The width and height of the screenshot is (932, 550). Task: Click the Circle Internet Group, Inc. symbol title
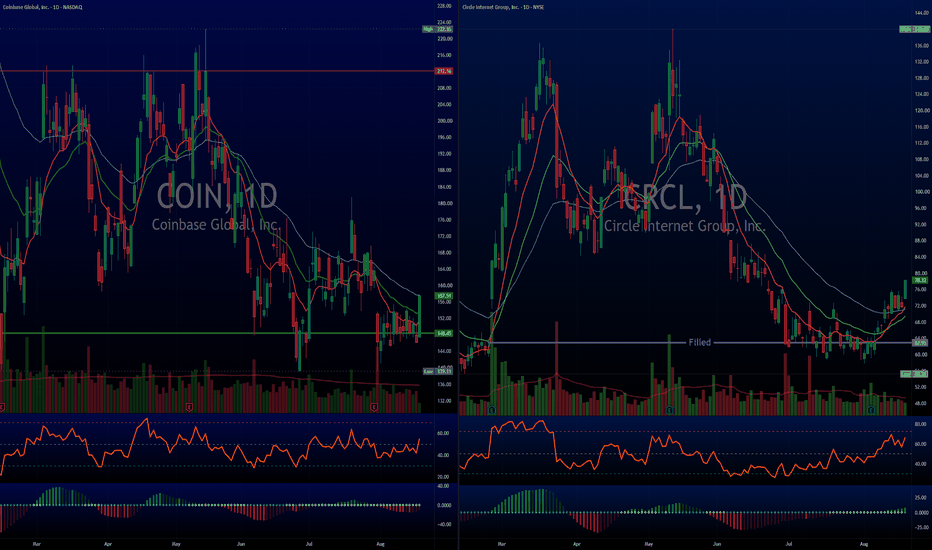pos(503,7)
